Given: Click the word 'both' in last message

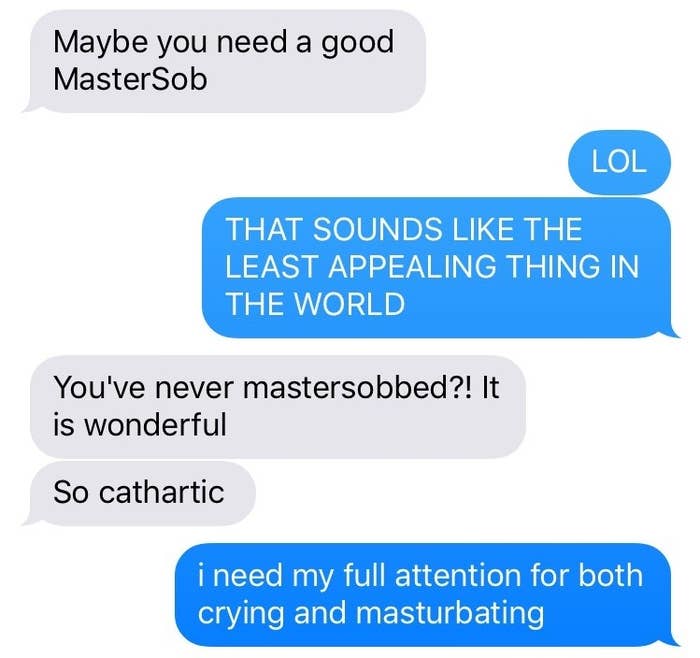Looking at the screenshot, I should (x=611, y=575).
